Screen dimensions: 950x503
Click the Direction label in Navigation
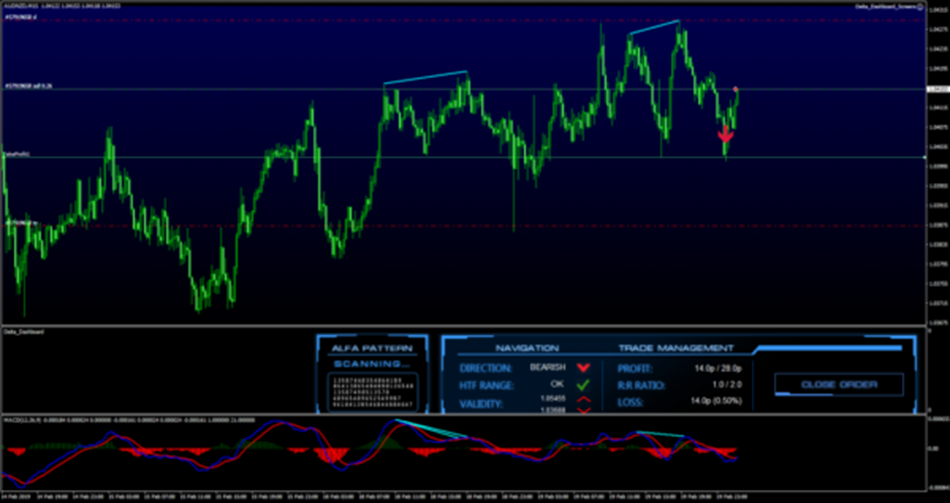(x=478, y=368)
